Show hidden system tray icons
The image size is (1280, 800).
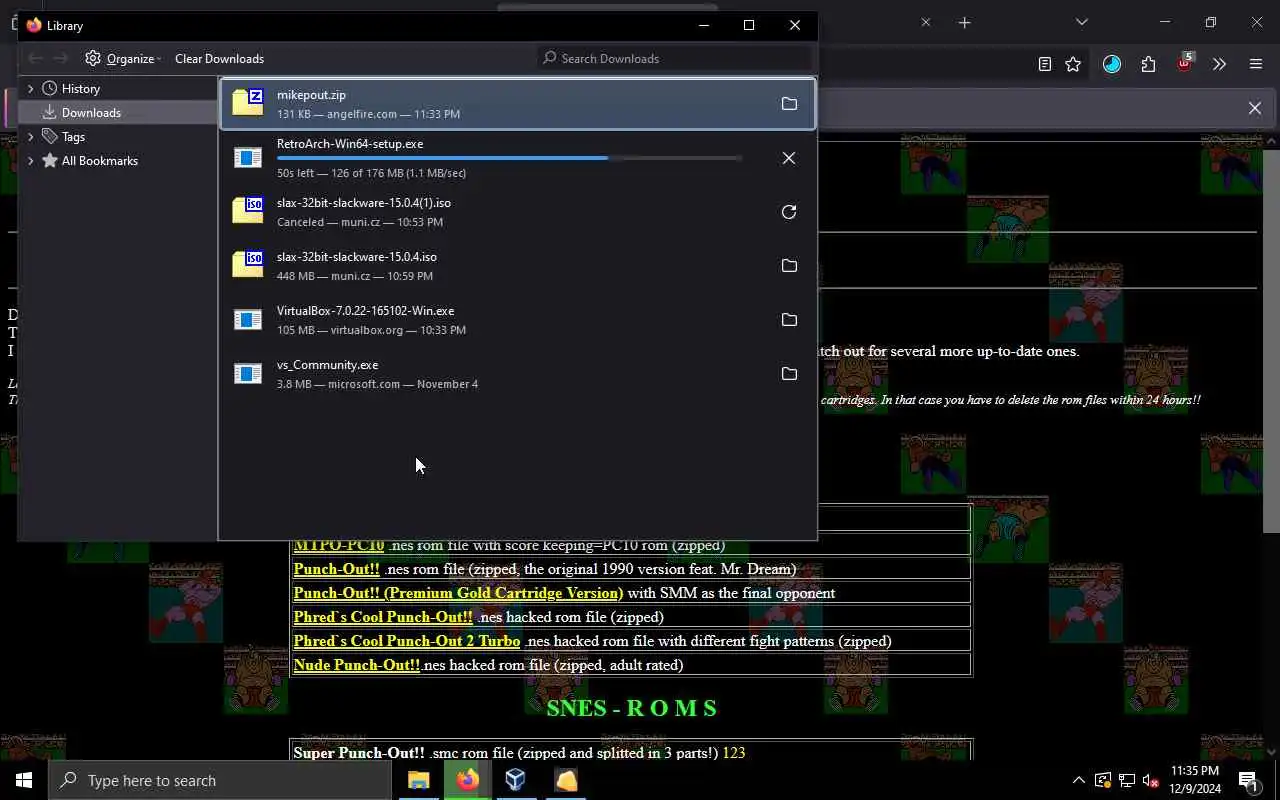[x=1078, y=780]
